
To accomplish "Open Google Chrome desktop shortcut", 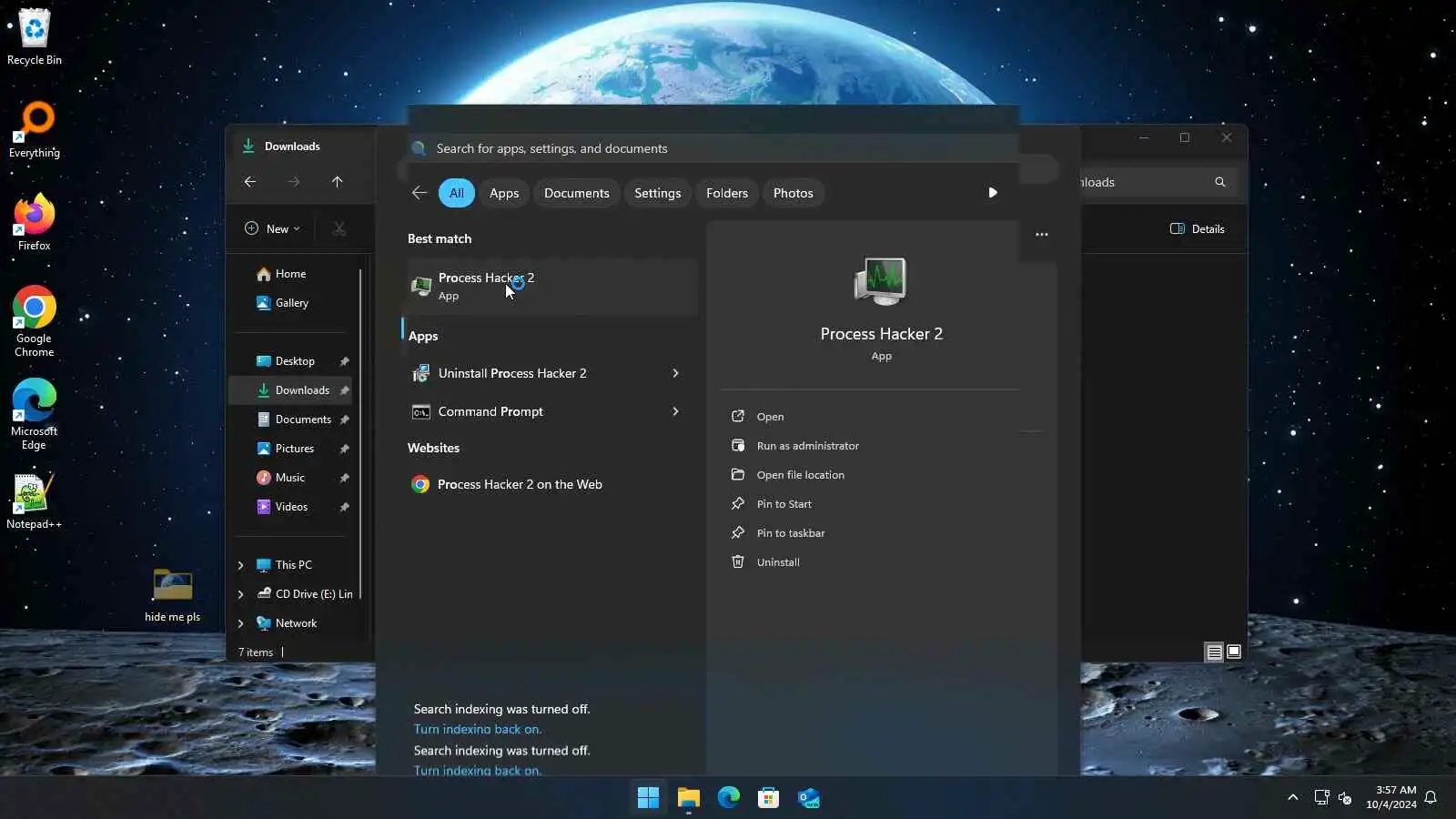I will click(35, 321).
